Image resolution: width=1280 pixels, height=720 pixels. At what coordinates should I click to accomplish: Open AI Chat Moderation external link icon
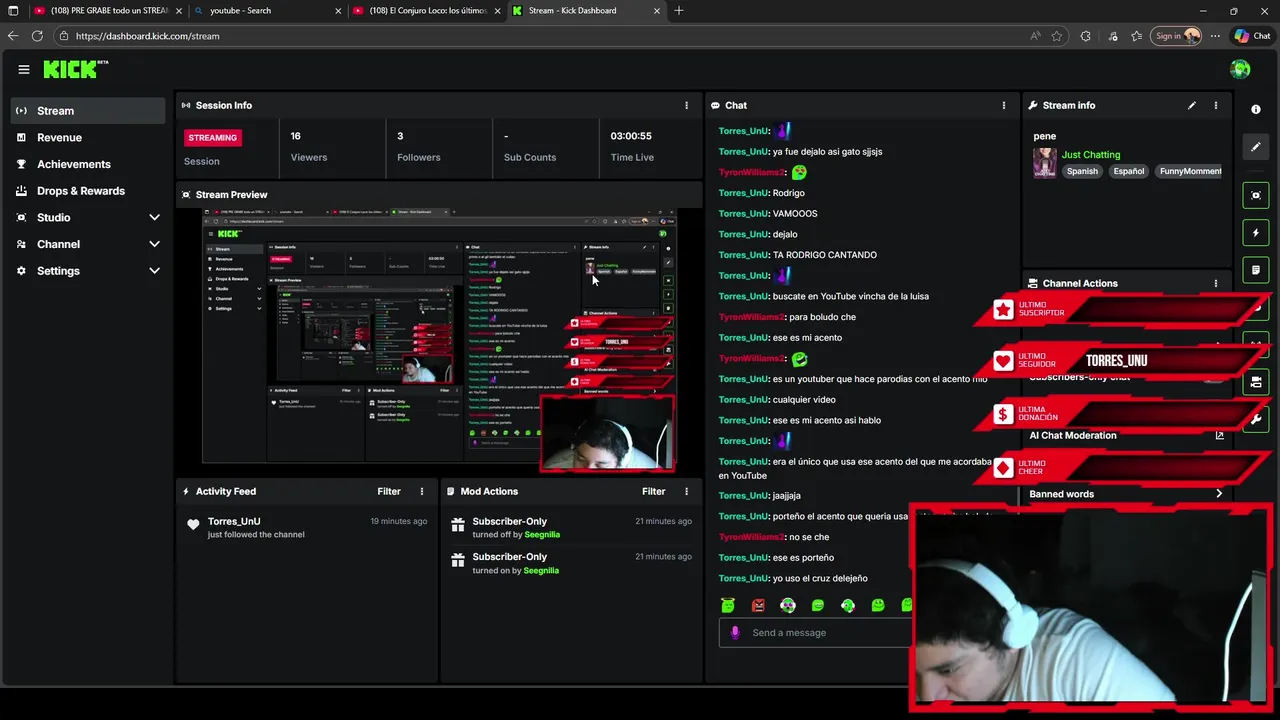pyautogui.click(x=1219, y=435)
